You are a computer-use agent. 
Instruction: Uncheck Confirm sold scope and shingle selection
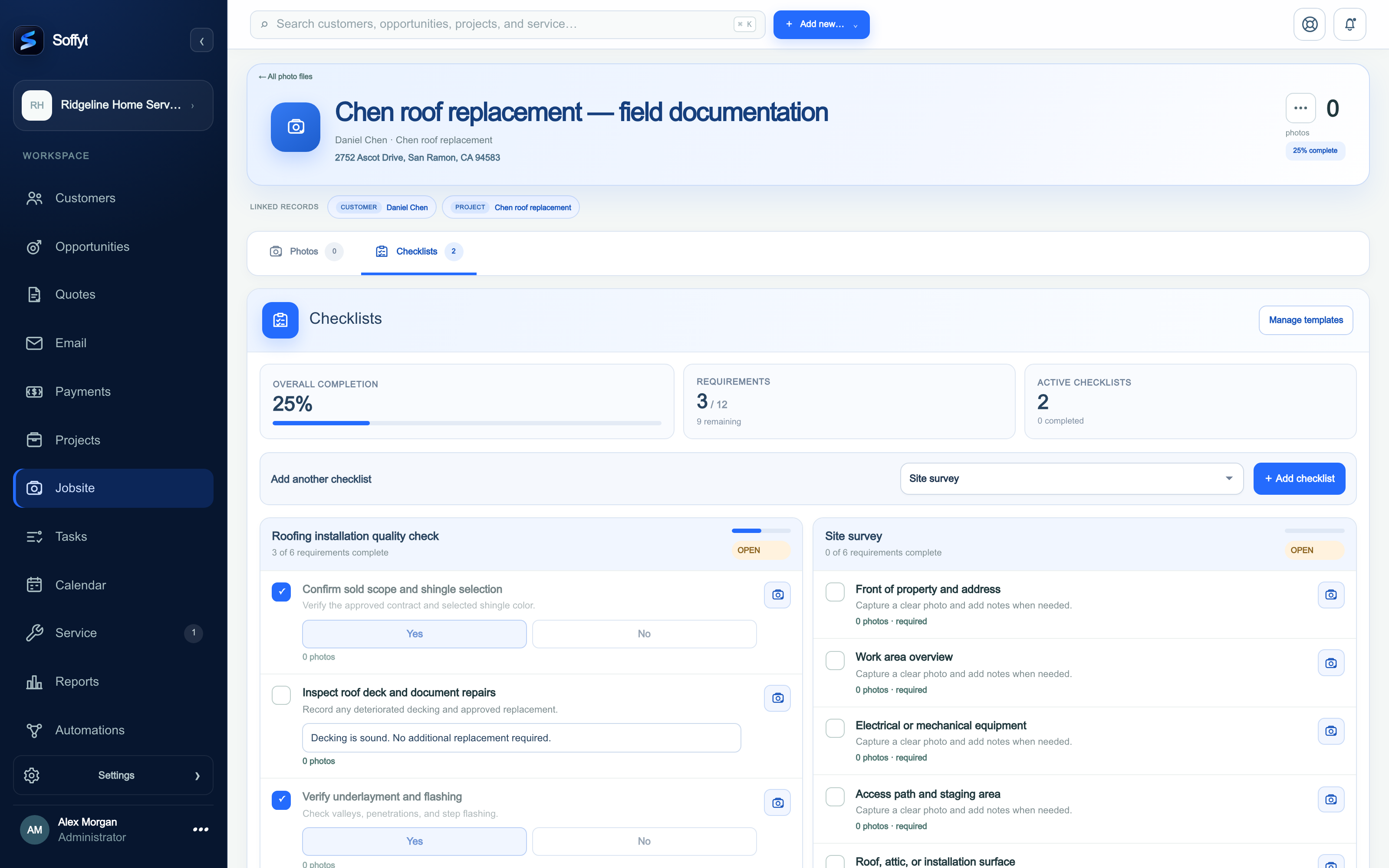pos(281,591)
